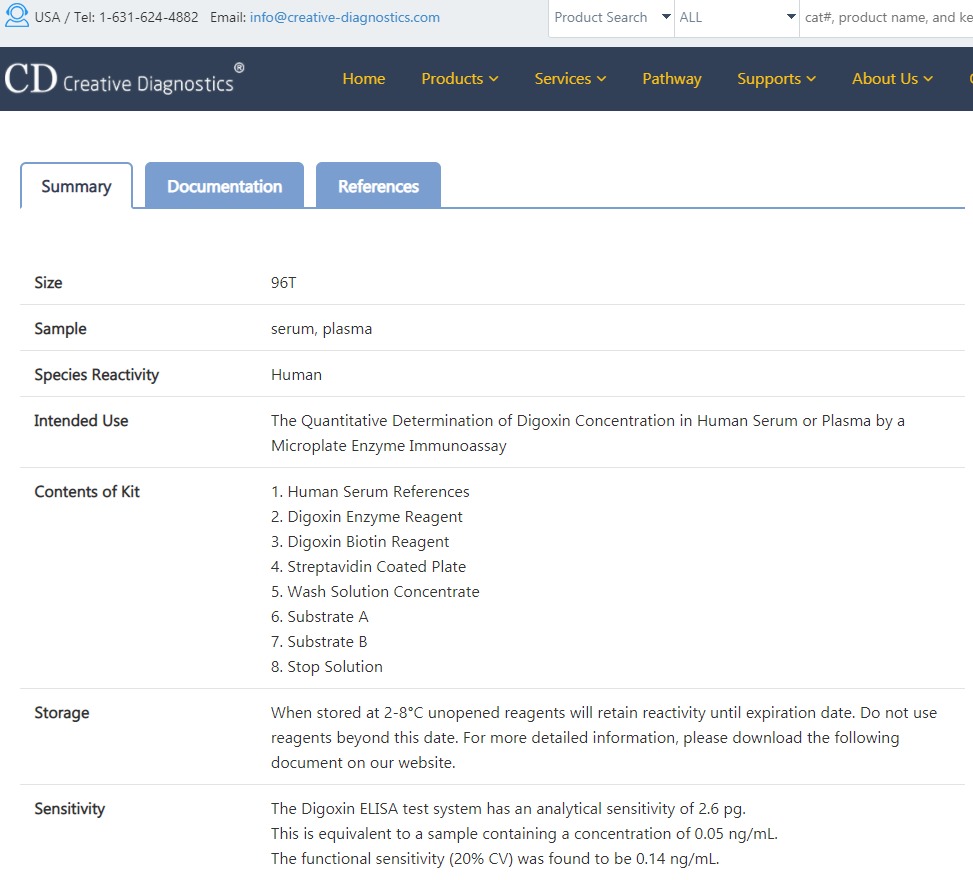Open the Product Search dropdown
The height and width of the screenshot is (880, 973).
coord(611,18)
